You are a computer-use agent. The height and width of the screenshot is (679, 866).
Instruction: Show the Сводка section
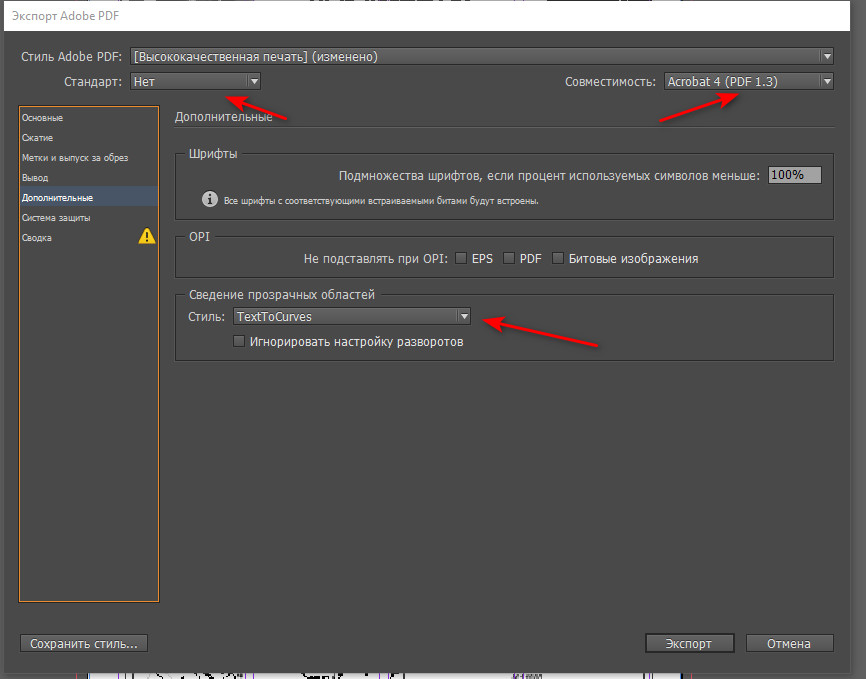[89, 238]
